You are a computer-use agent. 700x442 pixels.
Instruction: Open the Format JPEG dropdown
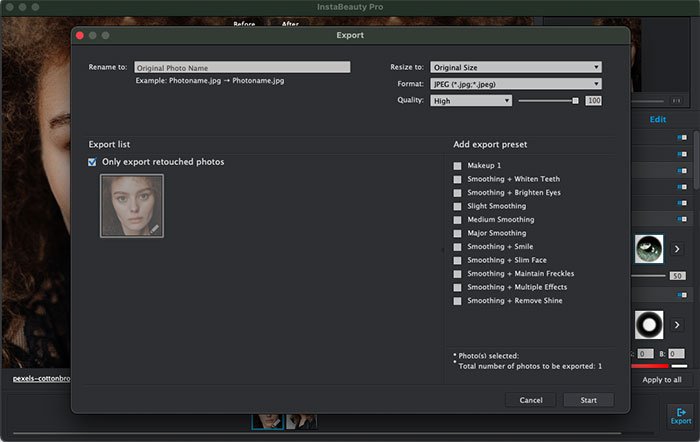(516, 84)
